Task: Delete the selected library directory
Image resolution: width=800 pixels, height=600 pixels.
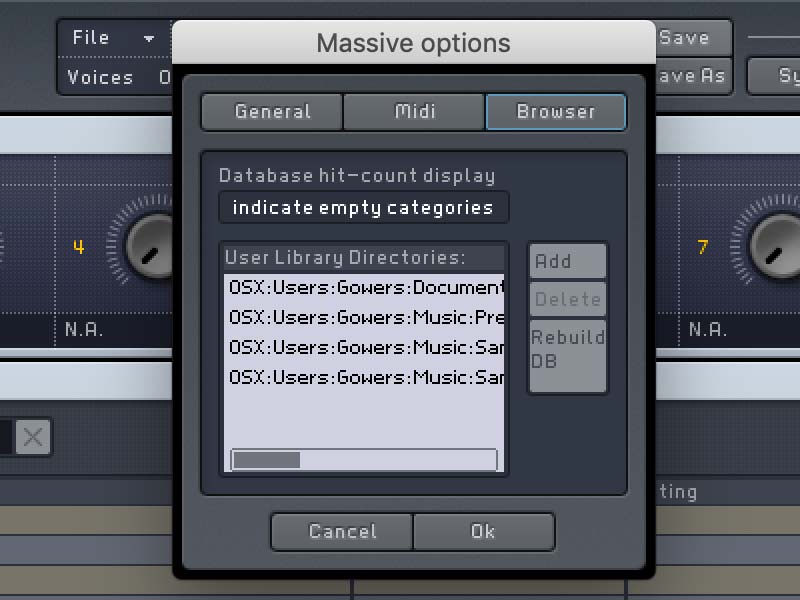Action: [568, 299]
